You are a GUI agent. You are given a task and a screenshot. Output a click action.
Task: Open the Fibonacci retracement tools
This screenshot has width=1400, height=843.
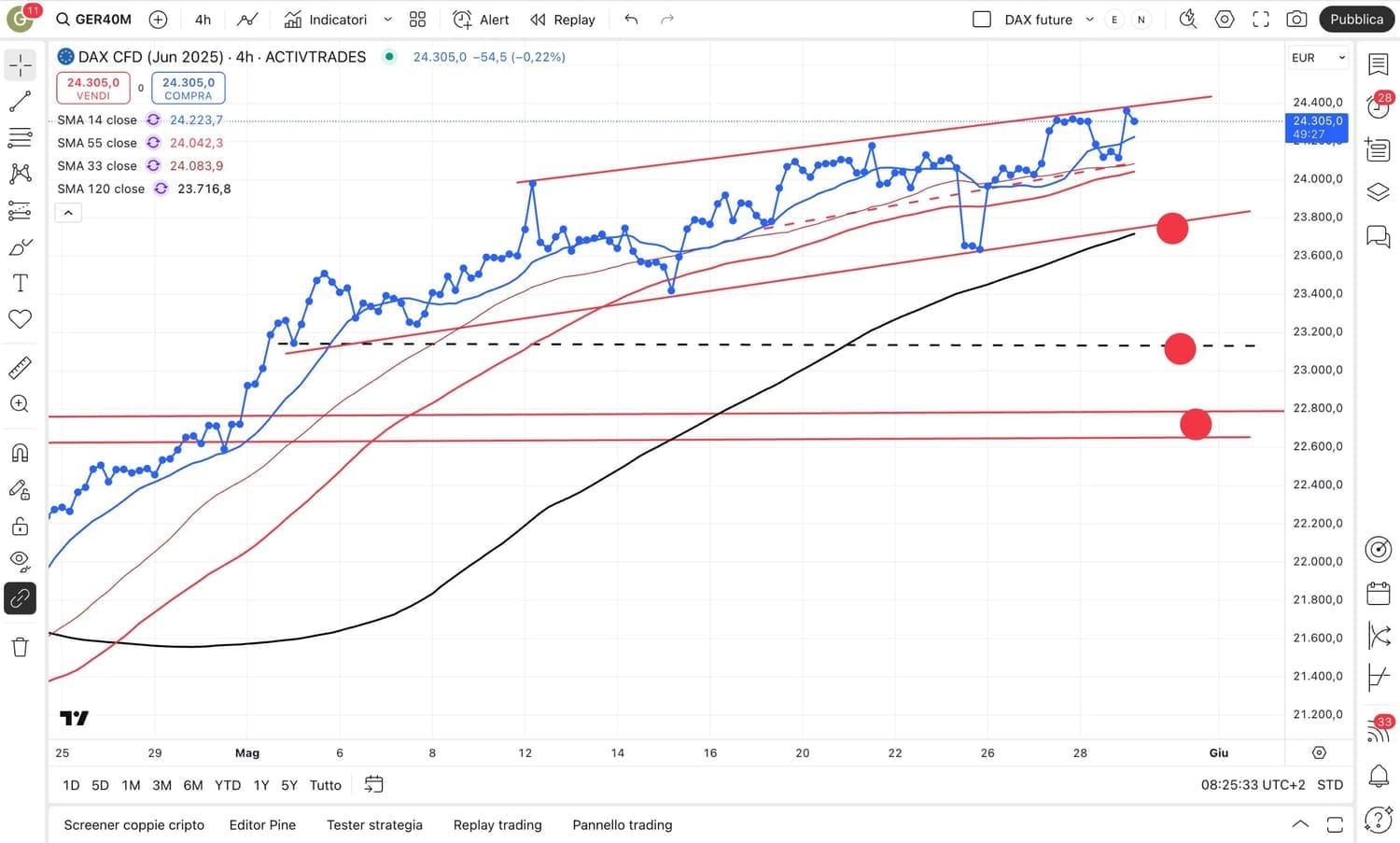click(21, 137)
